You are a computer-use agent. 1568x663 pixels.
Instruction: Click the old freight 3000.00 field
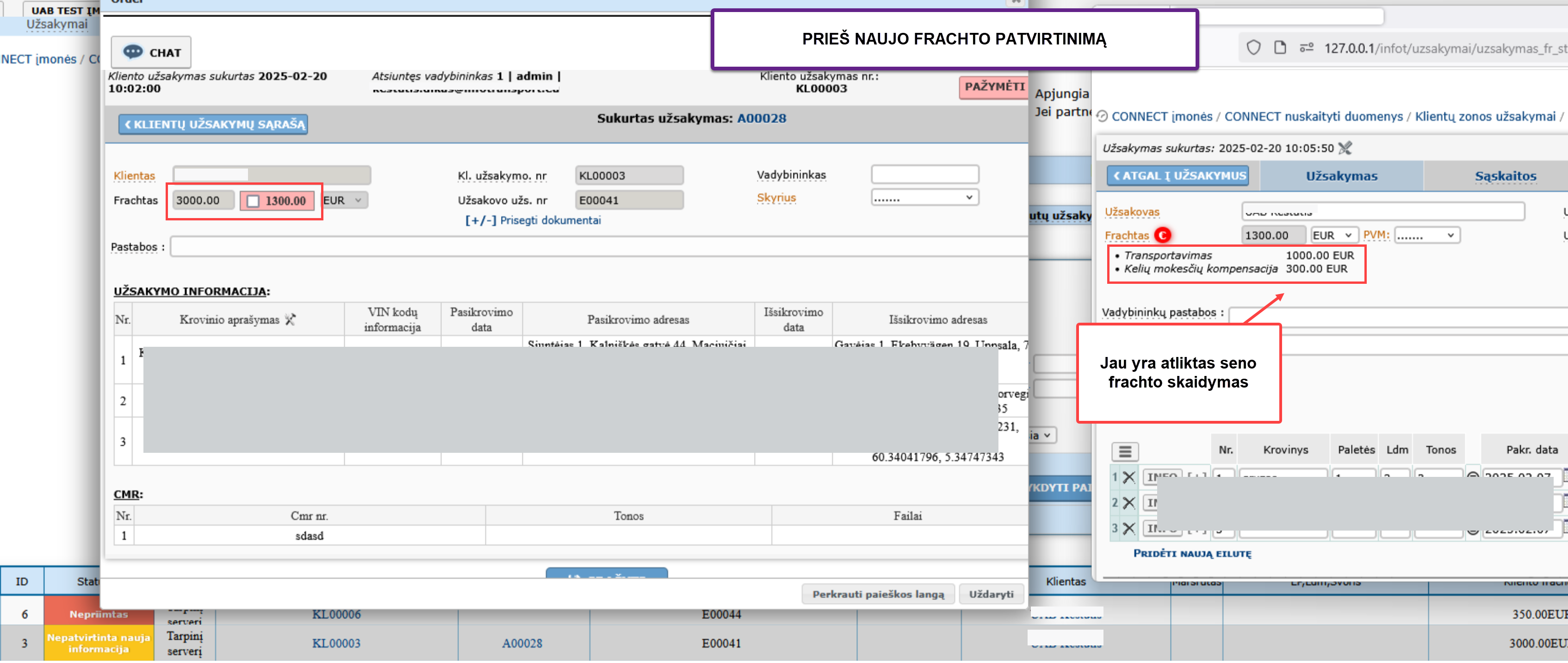click(x=203, y=200)
